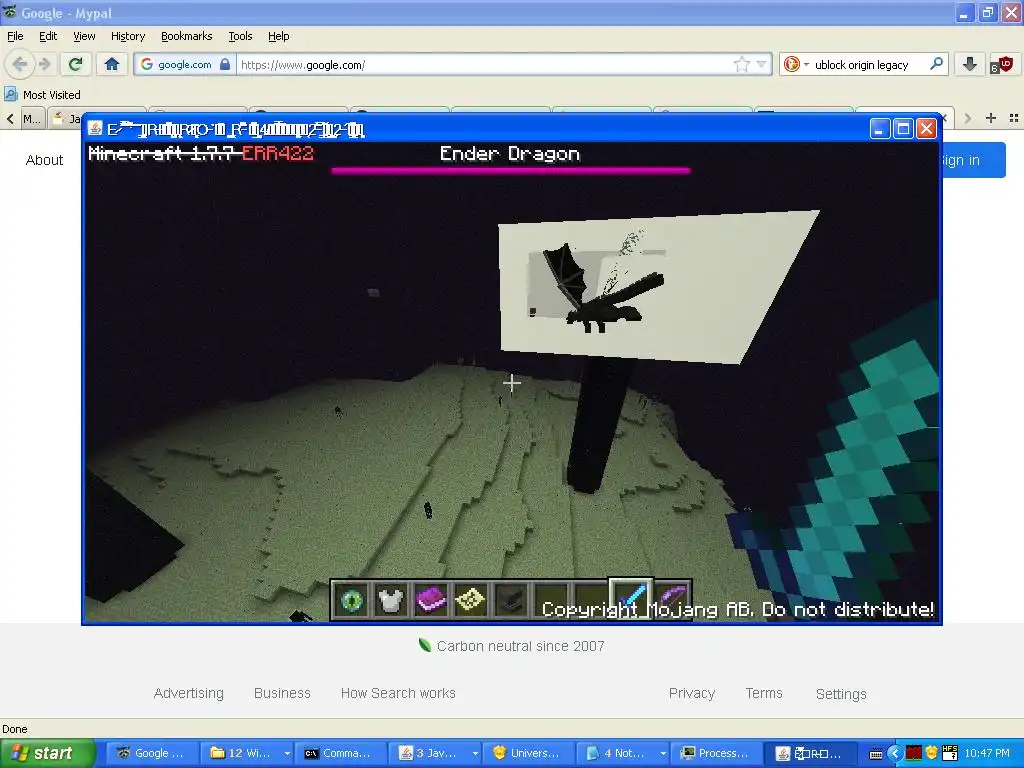Open the Edit menu
The width and height of the screenshot is (1024, 768).
48,36
